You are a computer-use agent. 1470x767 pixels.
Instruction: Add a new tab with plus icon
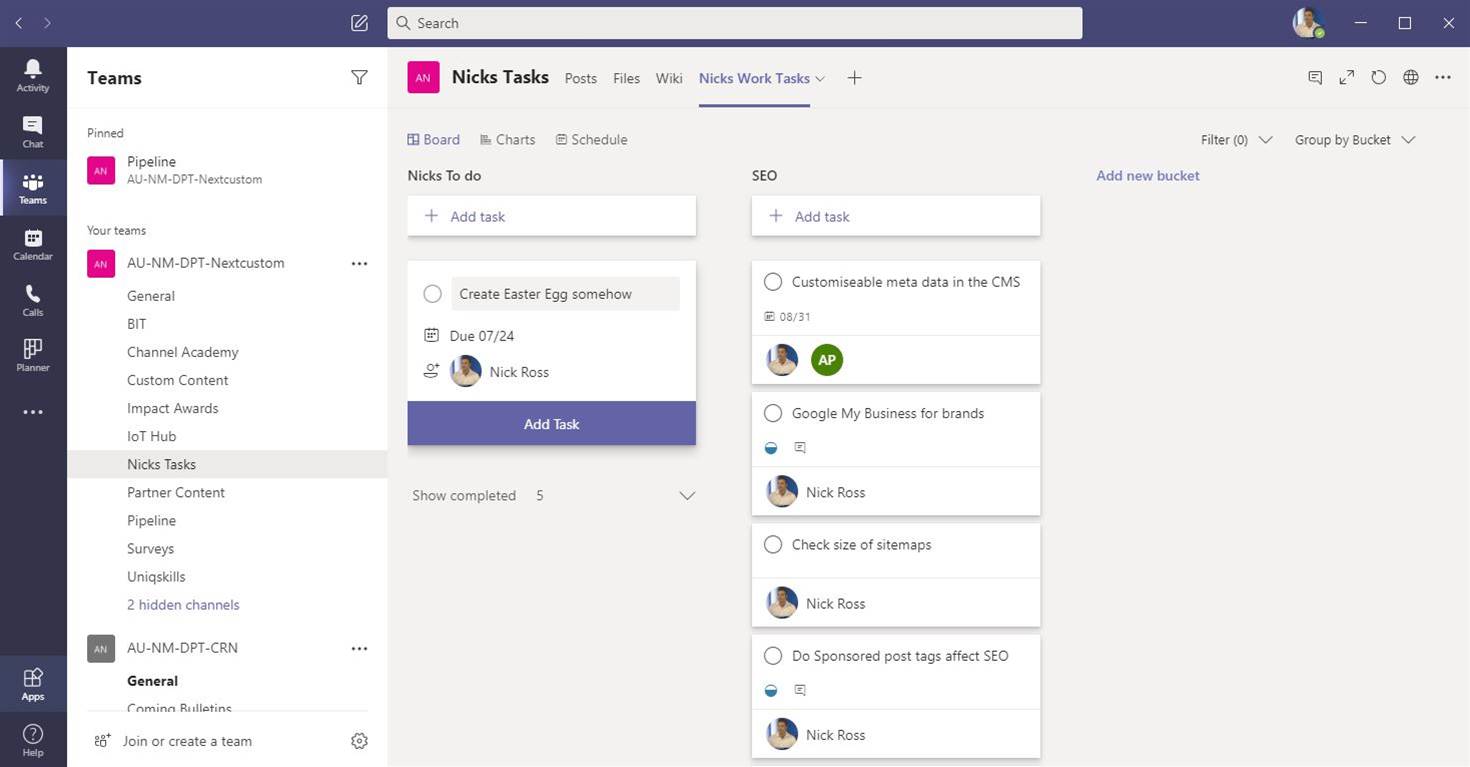pyautogui.click(x=854, y=78)
